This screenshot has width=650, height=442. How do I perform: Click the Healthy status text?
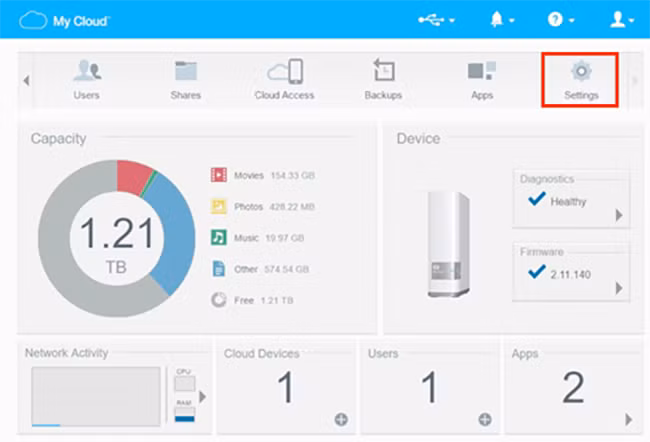tap(568, 202)
